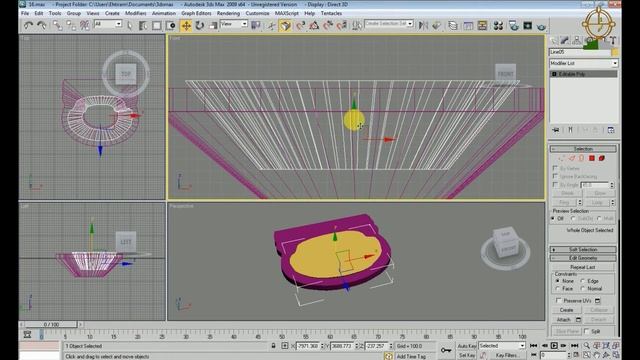640x360 pixels.
Task: Select Polygon sub-object level red square
Action: point(591,158)
